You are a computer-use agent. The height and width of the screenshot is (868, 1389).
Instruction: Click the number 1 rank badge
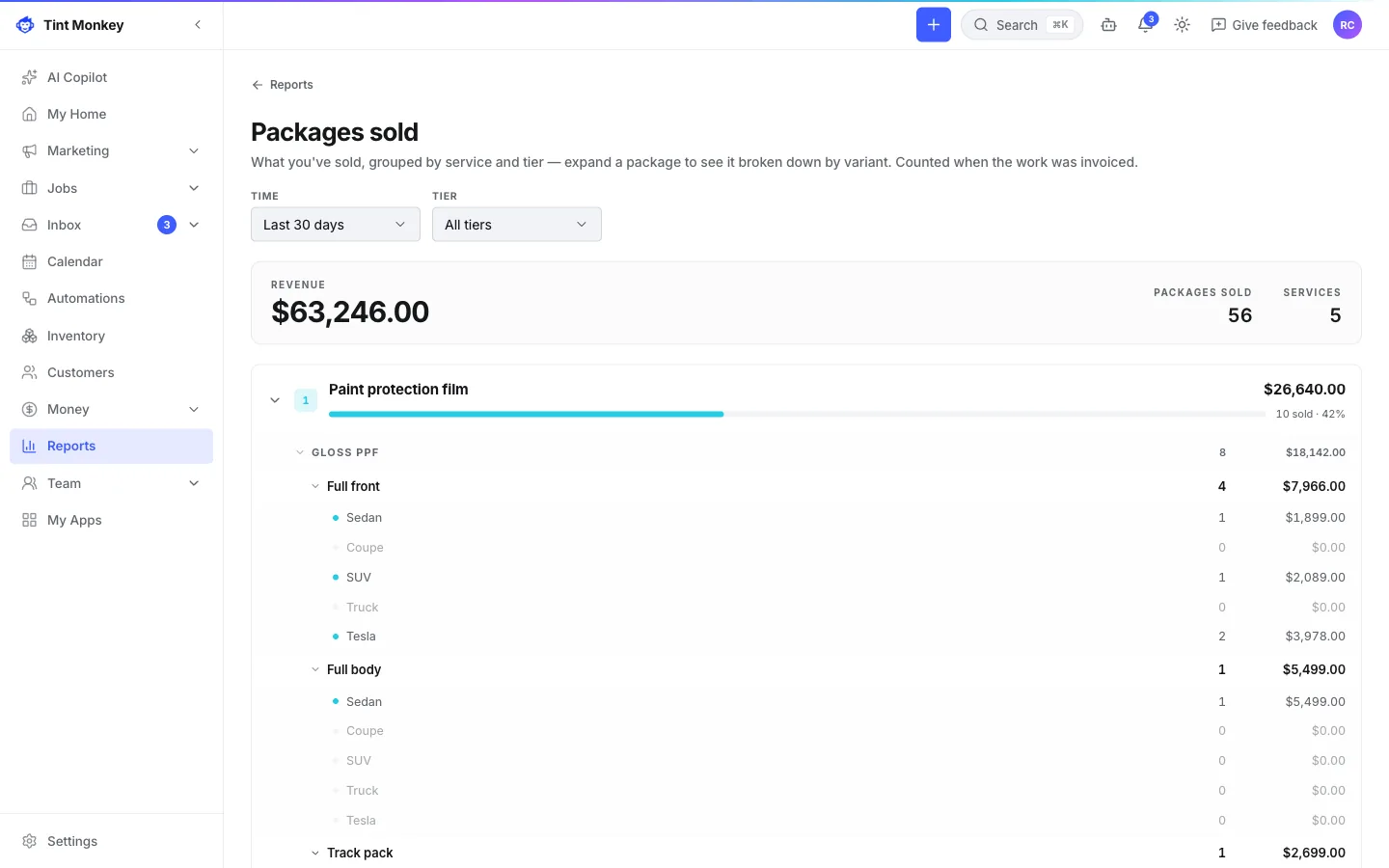(x=306, y=400)
